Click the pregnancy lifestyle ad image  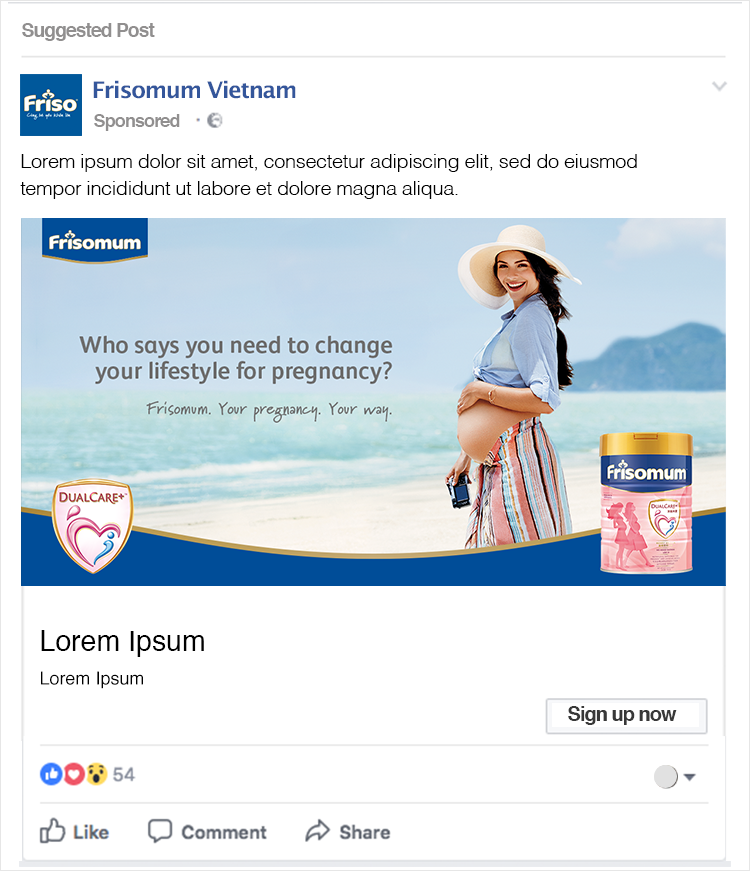[373, 402]
